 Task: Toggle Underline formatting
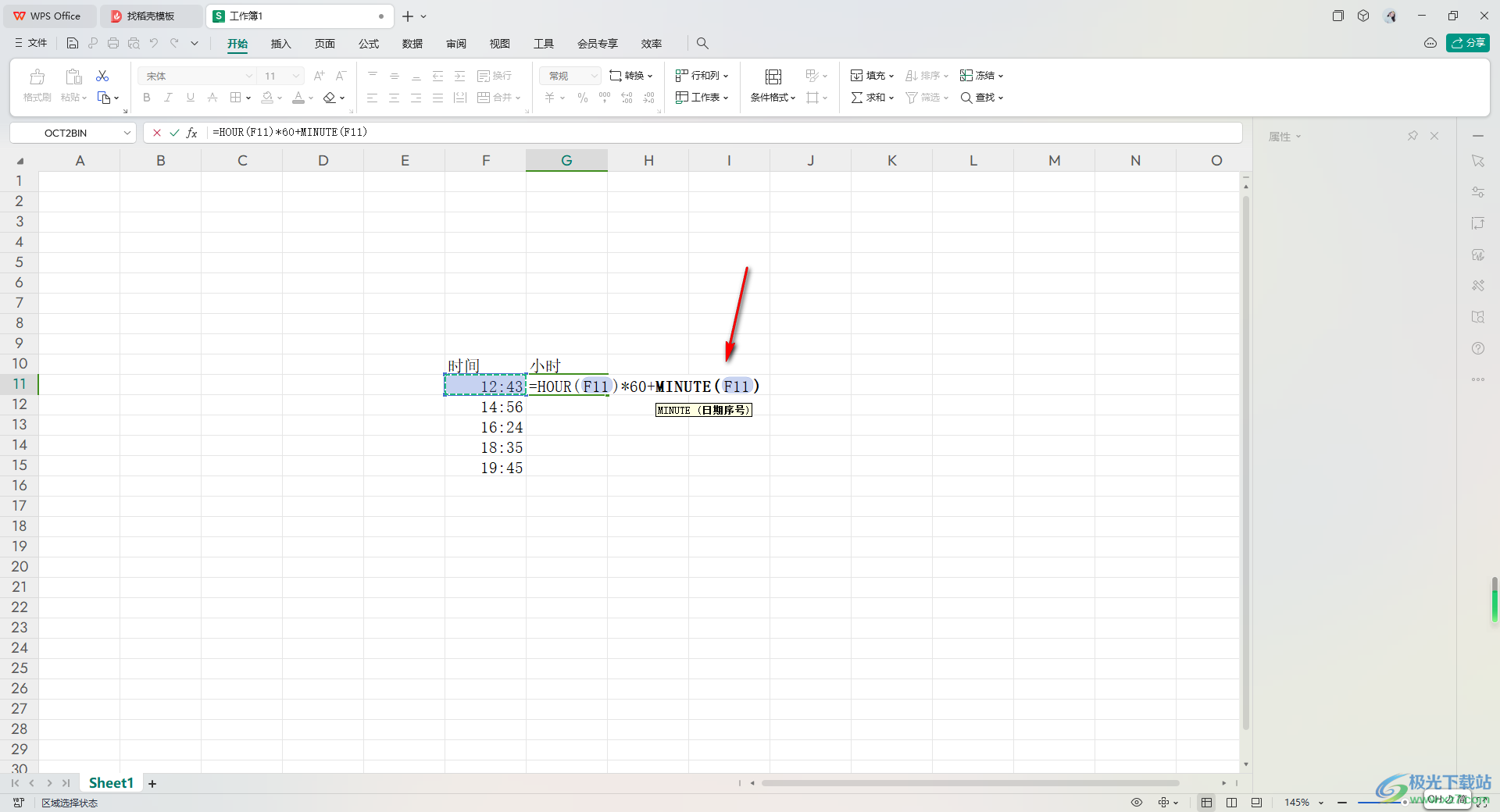pos(191,98)
